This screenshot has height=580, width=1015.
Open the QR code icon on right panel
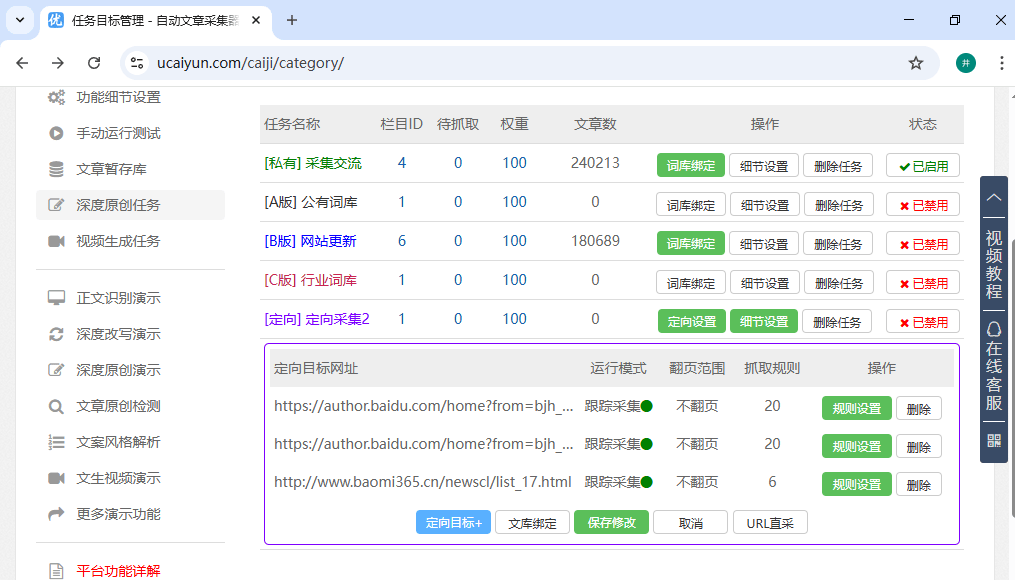coord(993,440)
